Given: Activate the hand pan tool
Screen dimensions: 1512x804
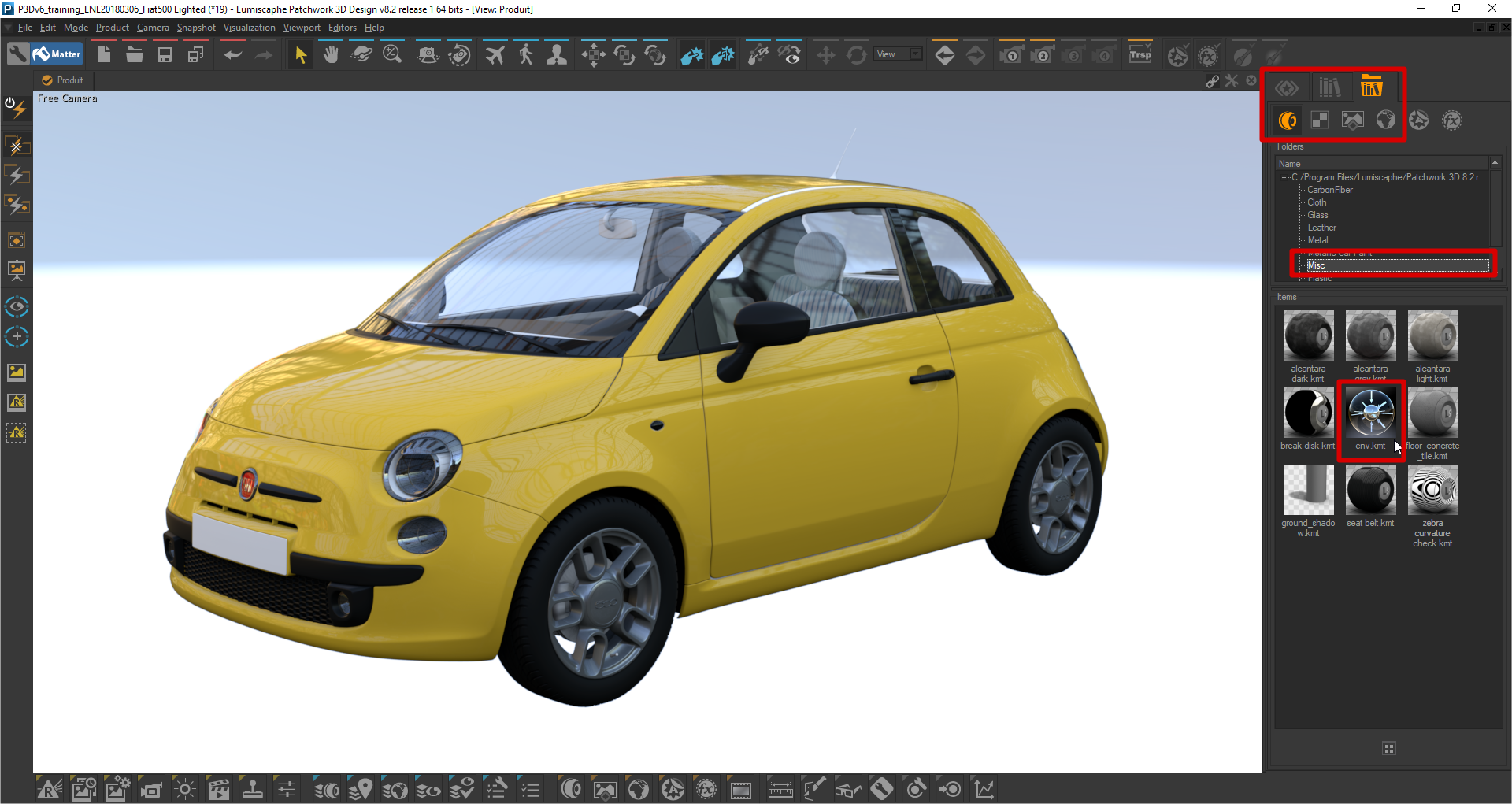Looking at the screenshot, I should [331, 55].
